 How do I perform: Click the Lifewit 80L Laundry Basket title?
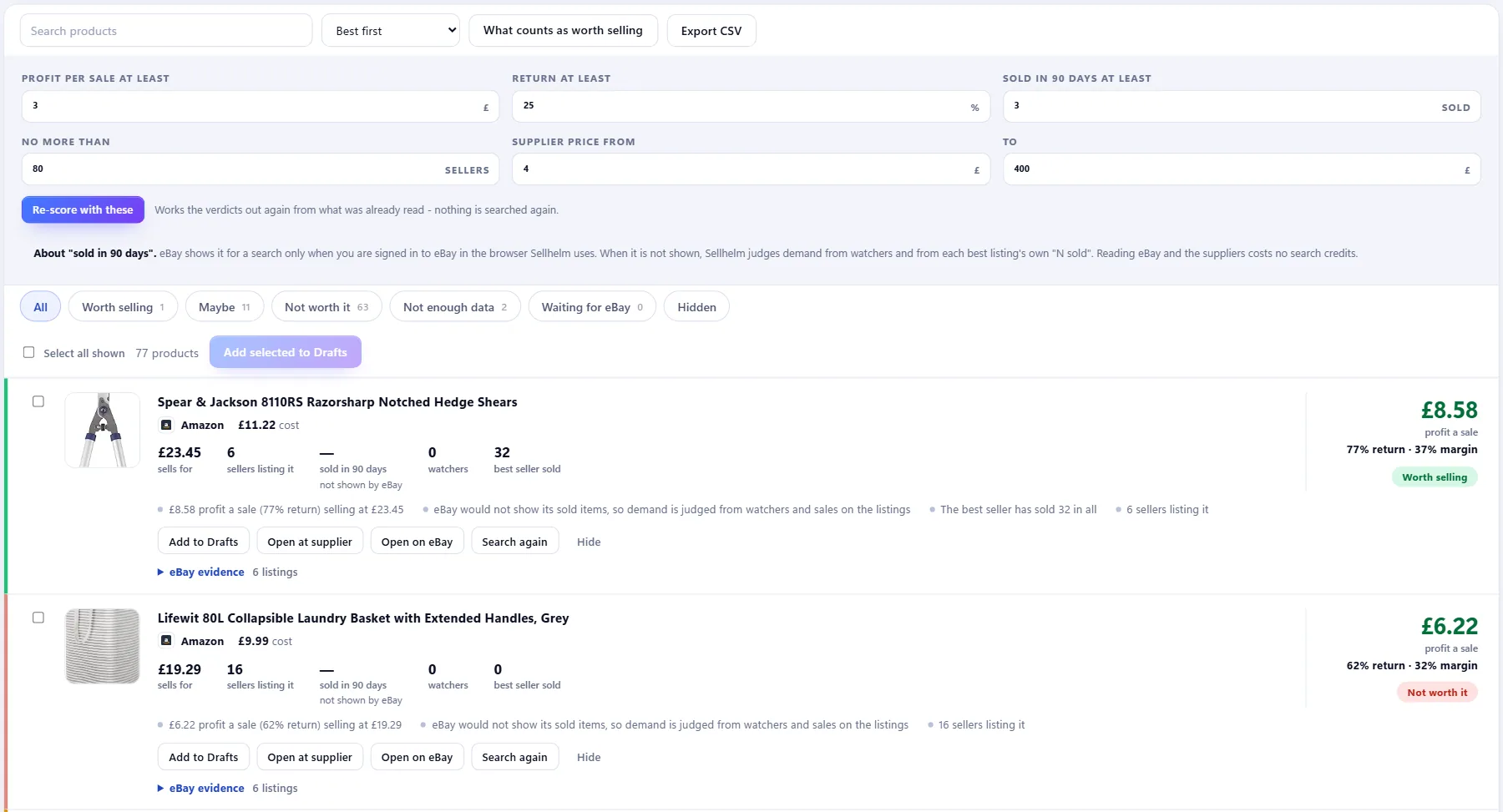pos(363,618)
